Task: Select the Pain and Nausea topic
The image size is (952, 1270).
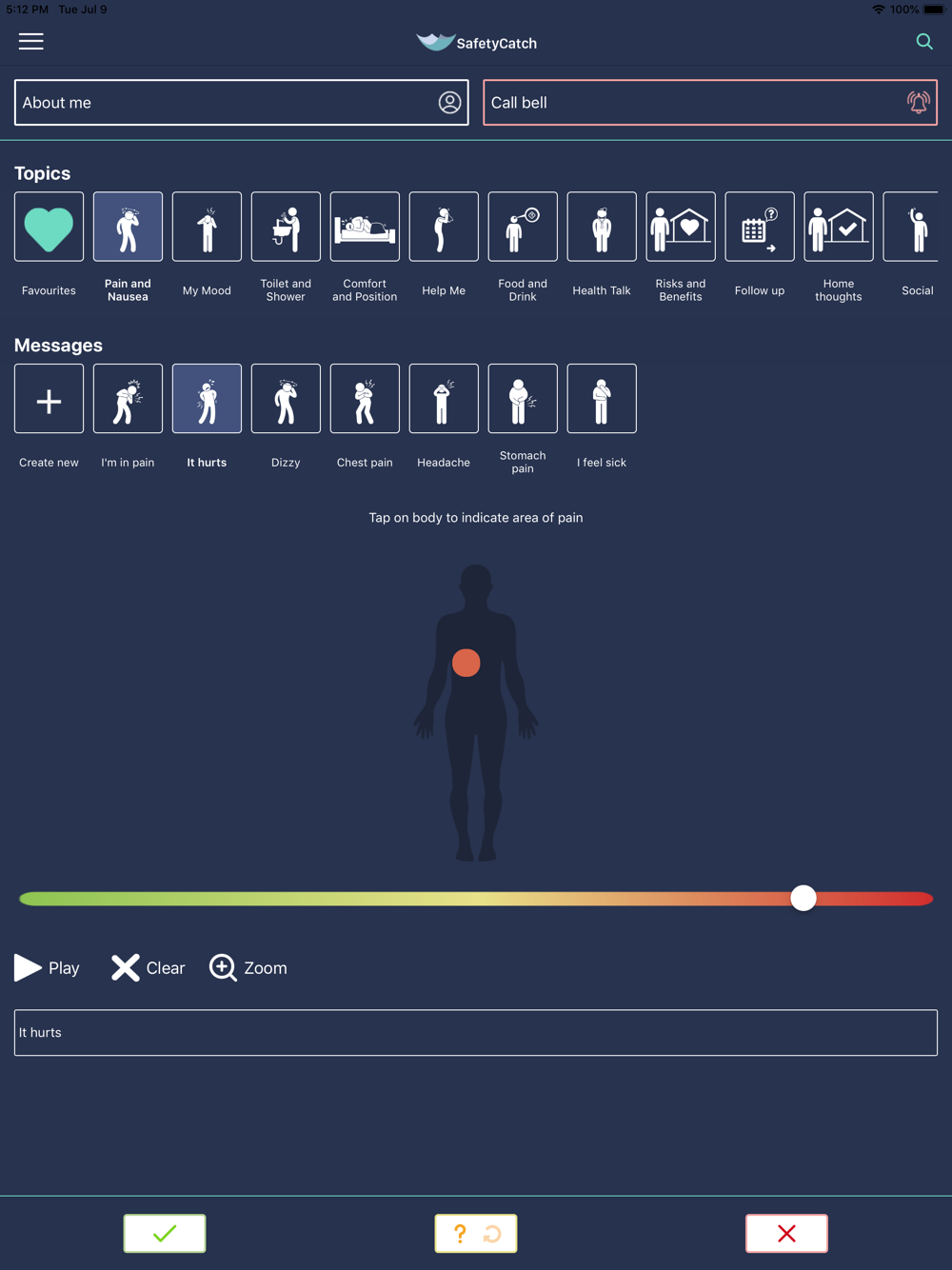Action: [x=128, y=227]
